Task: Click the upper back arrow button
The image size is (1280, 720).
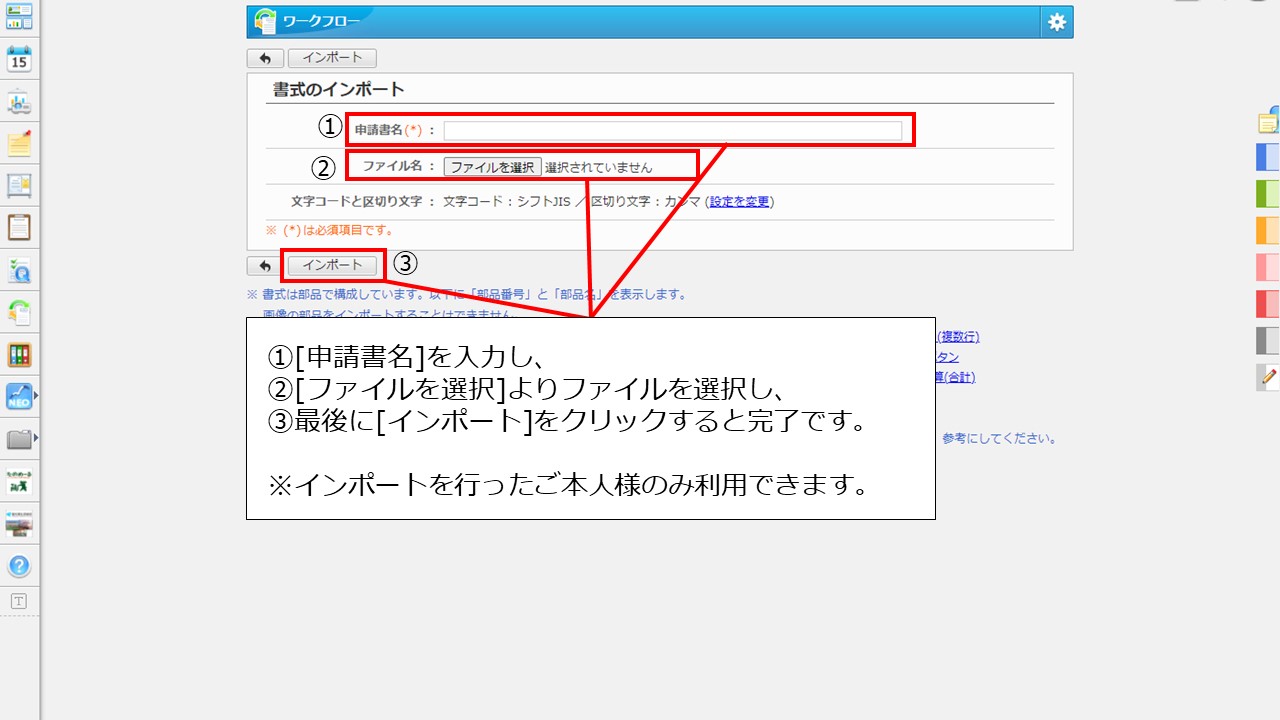Action: click(x=265, y=58)
